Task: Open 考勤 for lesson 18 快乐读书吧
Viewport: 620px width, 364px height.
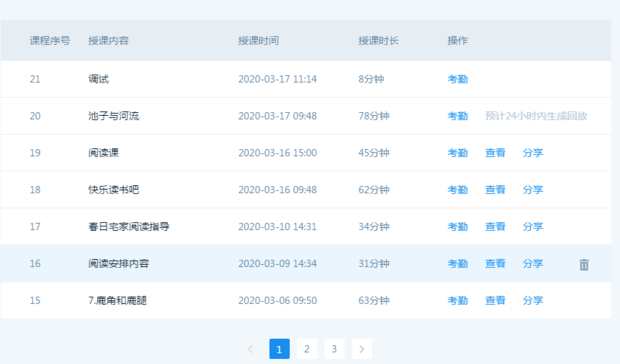Action: point(457,190)
